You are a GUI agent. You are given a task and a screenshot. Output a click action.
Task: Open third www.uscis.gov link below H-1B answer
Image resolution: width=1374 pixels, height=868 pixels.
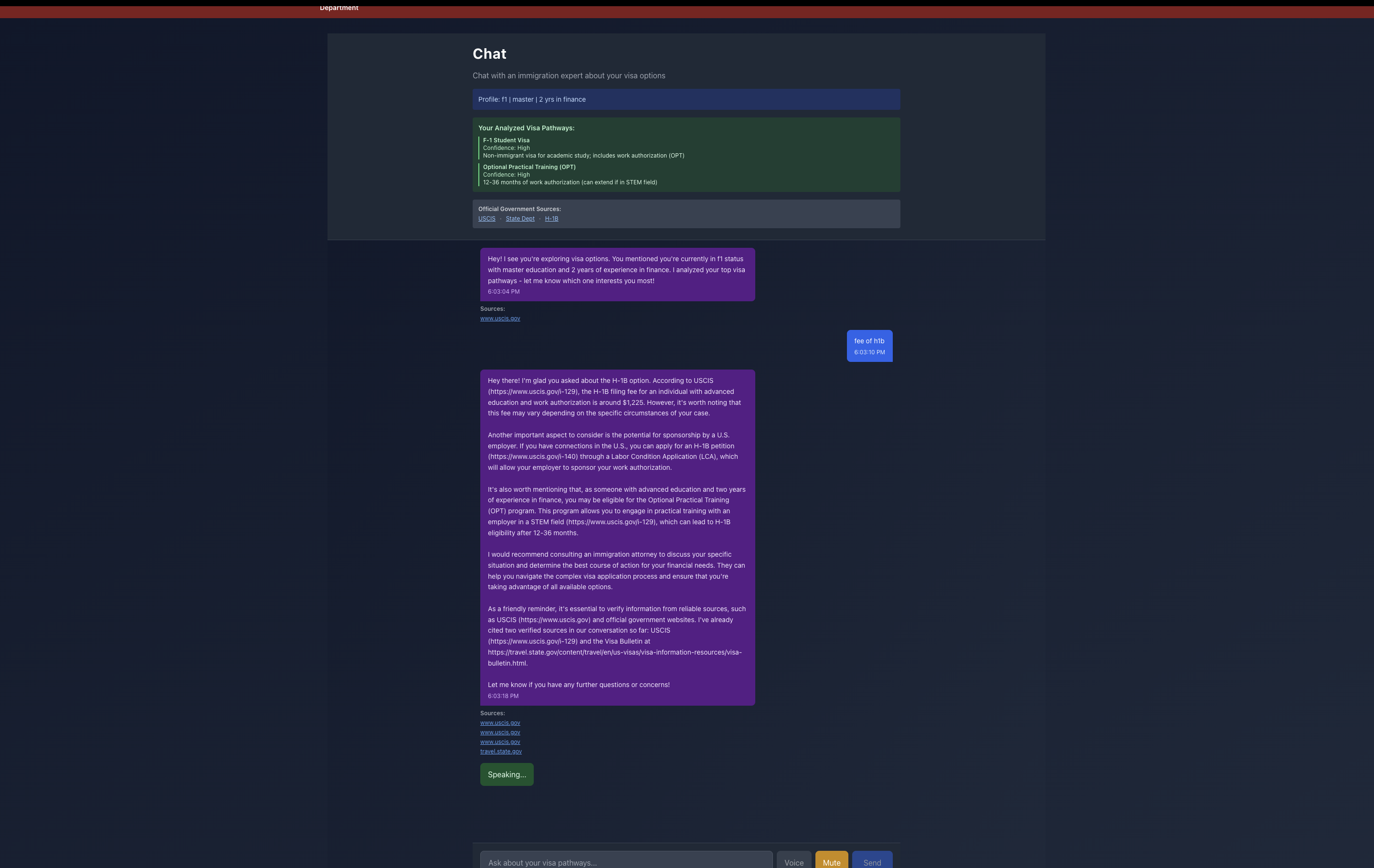tap(500, 742)
